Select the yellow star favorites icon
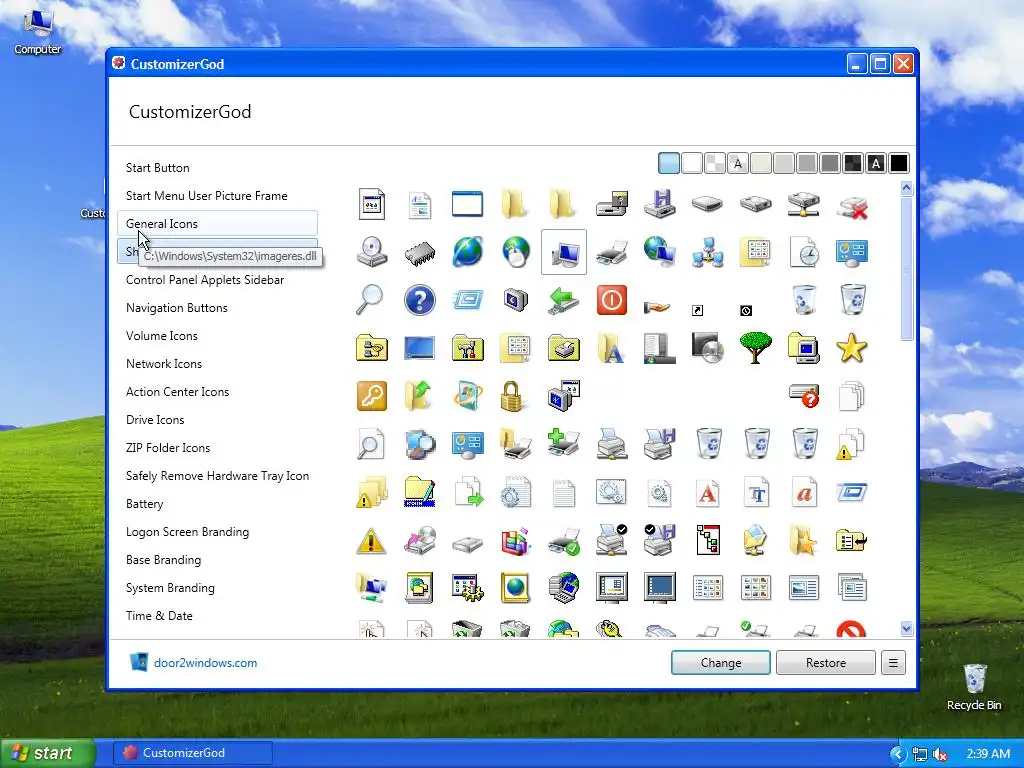Image resolution: width=1024 pixels, height=768 pixels. pyautogui.click(x=852, y=348)
